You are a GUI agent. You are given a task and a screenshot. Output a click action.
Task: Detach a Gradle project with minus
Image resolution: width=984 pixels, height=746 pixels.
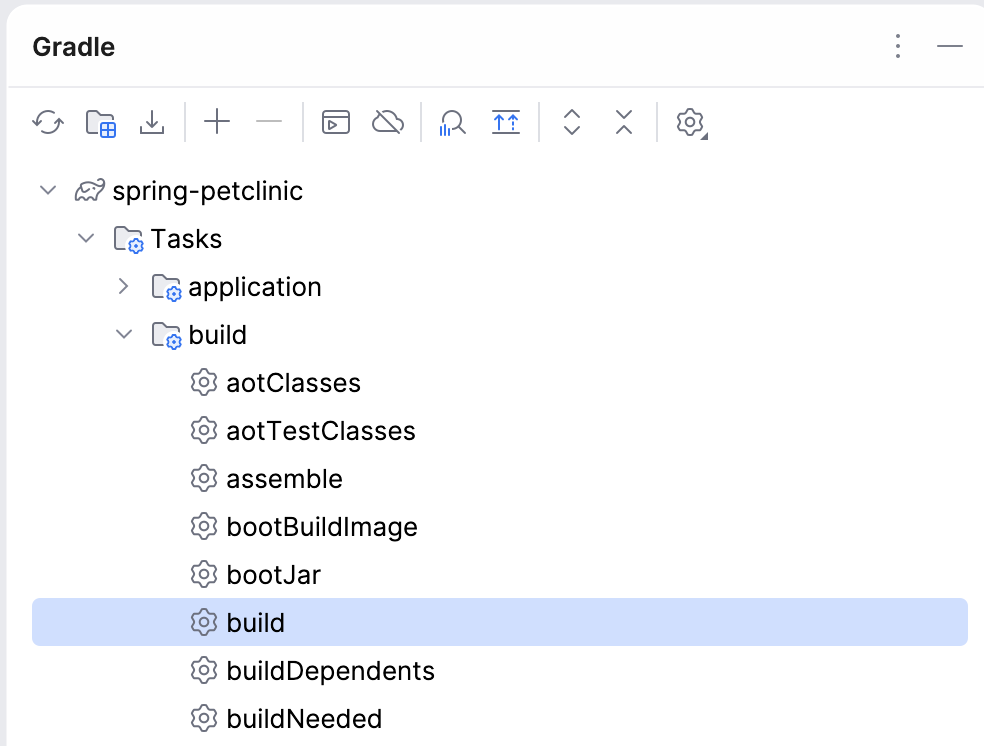tap(268, 122)
